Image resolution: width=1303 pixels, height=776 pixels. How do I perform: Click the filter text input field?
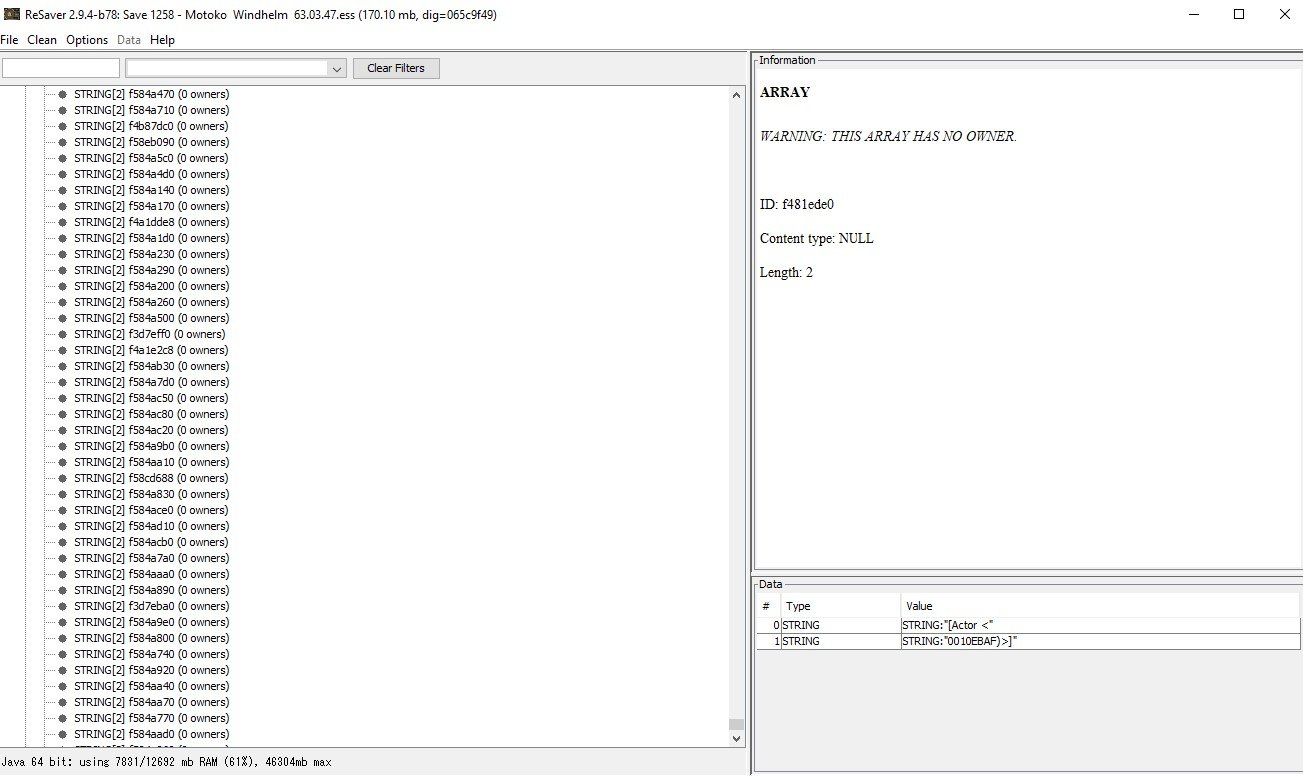tap(61, 68)
